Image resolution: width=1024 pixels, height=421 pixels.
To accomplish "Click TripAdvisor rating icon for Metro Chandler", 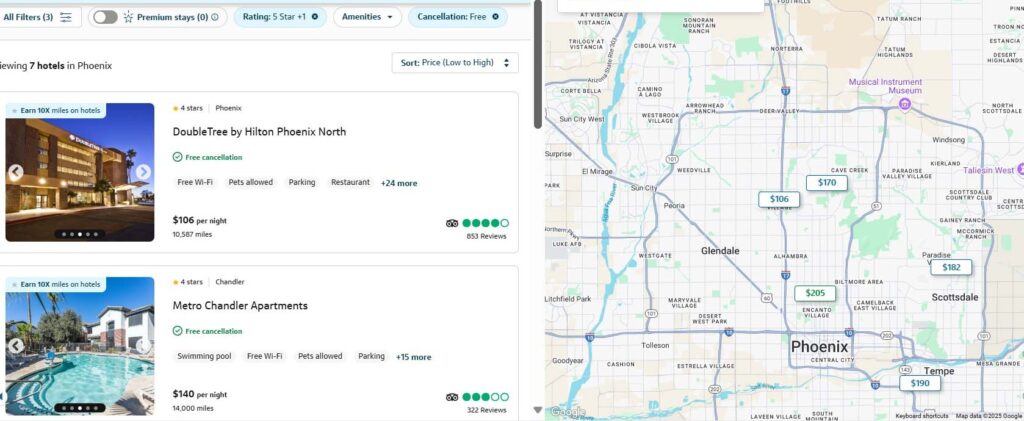I will (452, 397).
